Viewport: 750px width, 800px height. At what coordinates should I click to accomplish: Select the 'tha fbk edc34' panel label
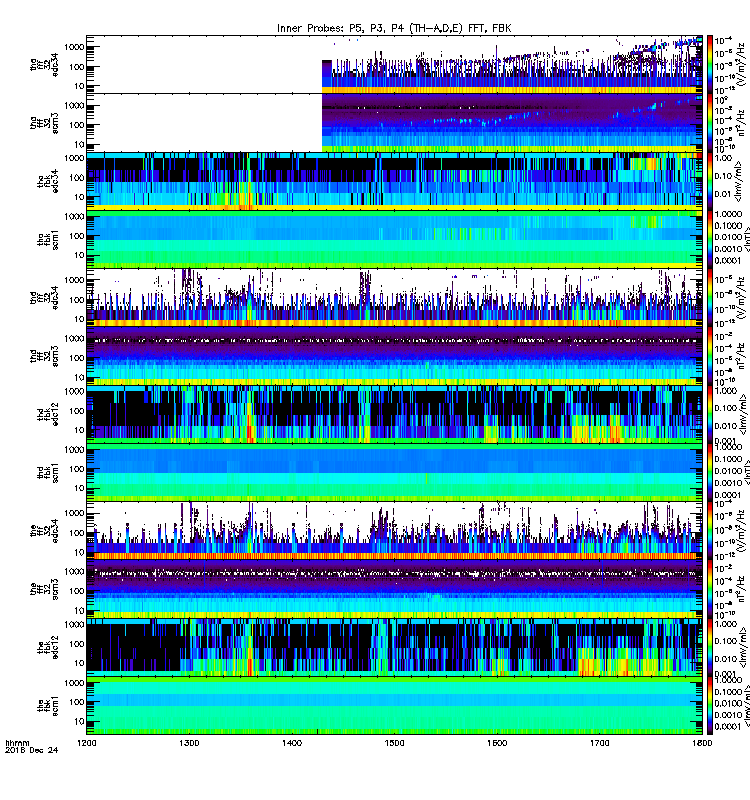click(x=48, y=181)
